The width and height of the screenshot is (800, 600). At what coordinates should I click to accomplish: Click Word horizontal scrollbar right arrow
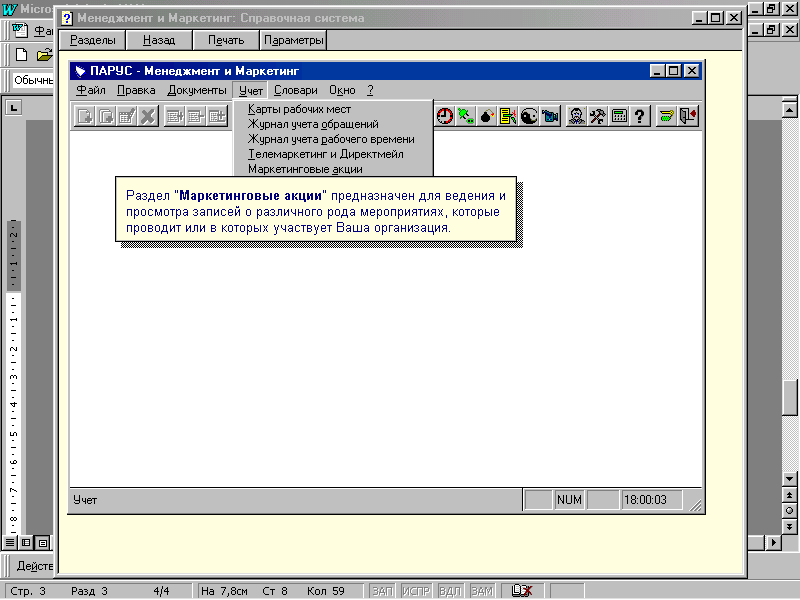click(x=774, y=542)
